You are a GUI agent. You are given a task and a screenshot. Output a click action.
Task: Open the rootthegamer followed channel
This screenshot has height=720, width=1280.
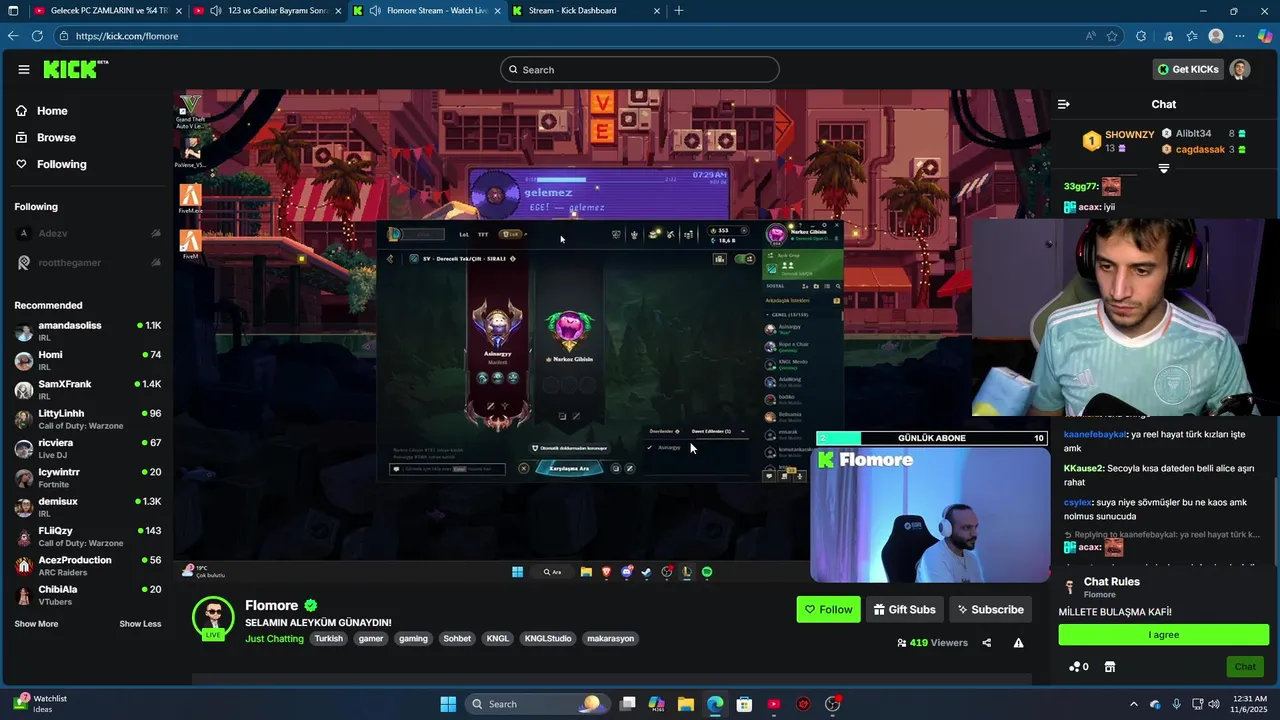[x=87, y=262]
